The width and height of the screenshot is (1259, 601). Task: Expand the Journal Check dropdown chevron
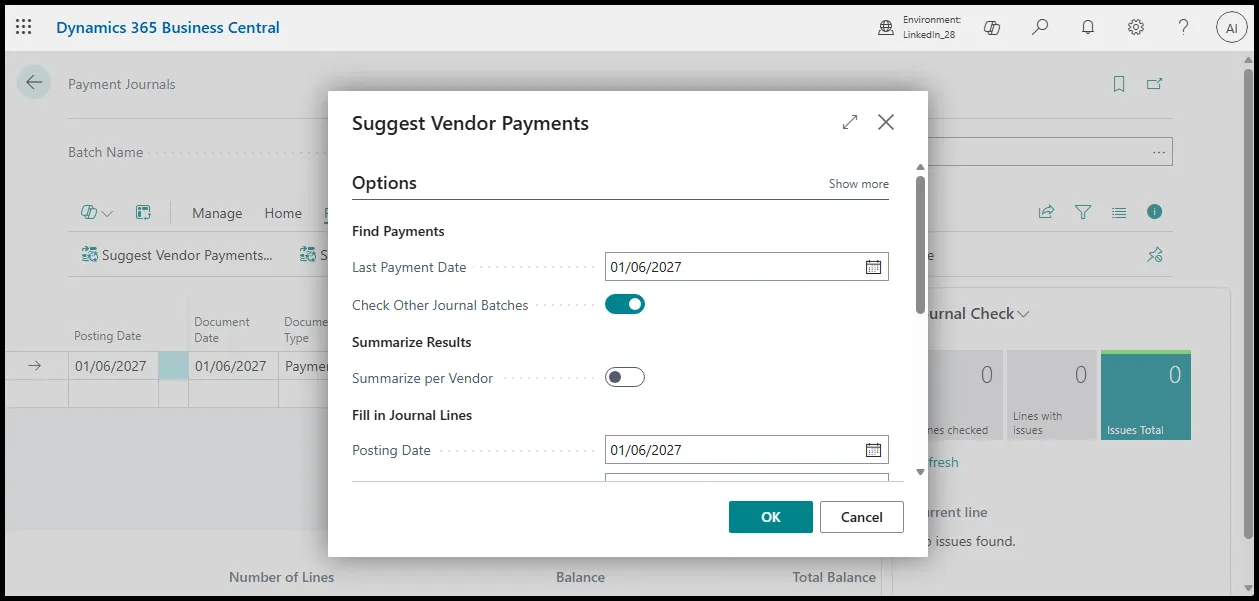click(1023, 314)
